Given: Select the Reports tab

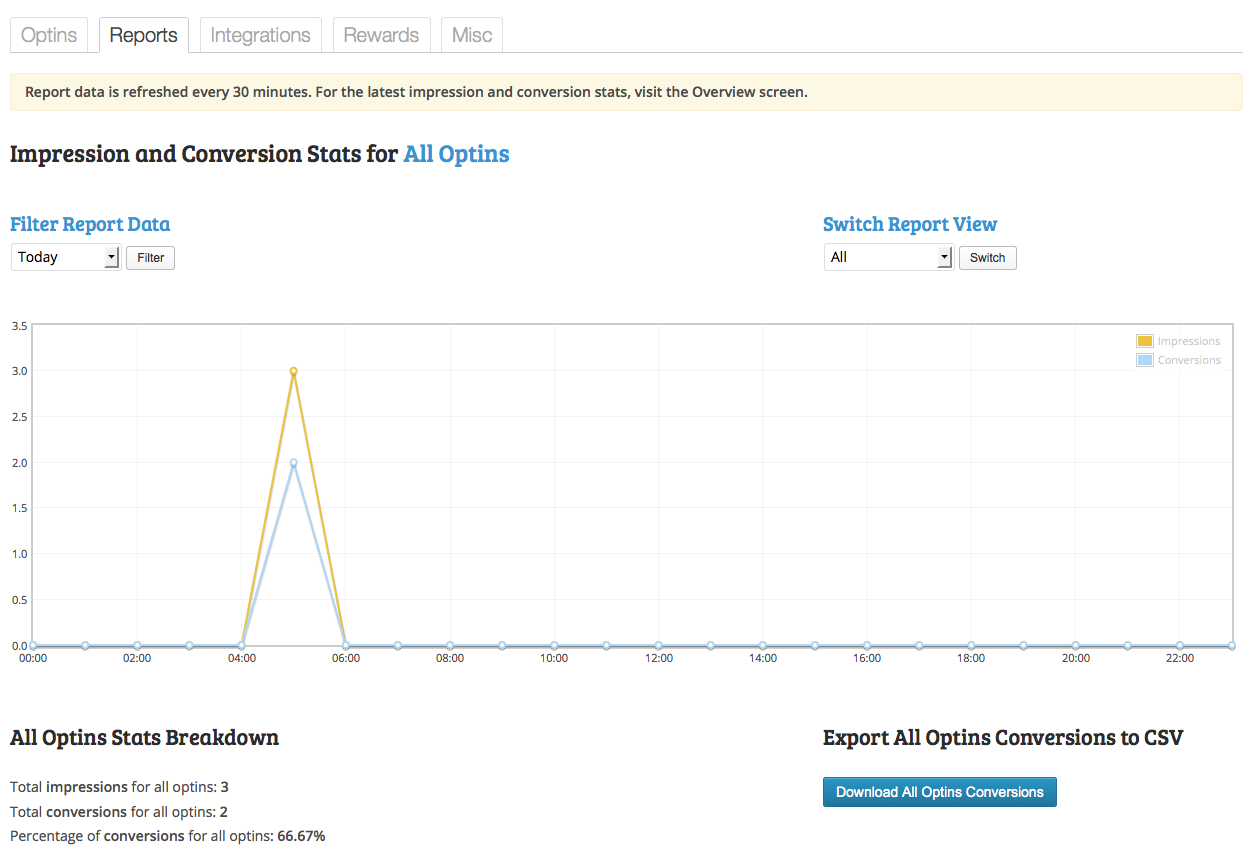Looking at the screenshot, I should [x=143, y=35].
